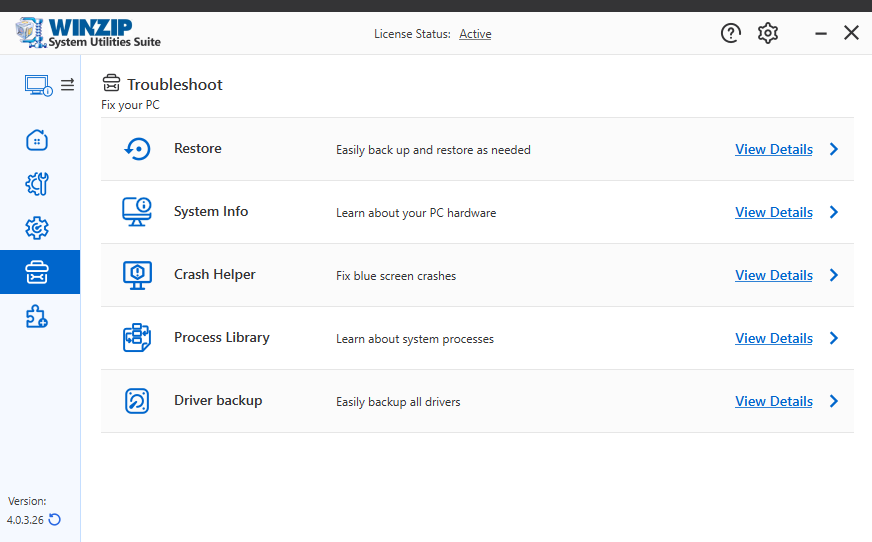Select the Crash Helper row title
The width and height of the screenshot is (872, 542).
pos(215,274)
